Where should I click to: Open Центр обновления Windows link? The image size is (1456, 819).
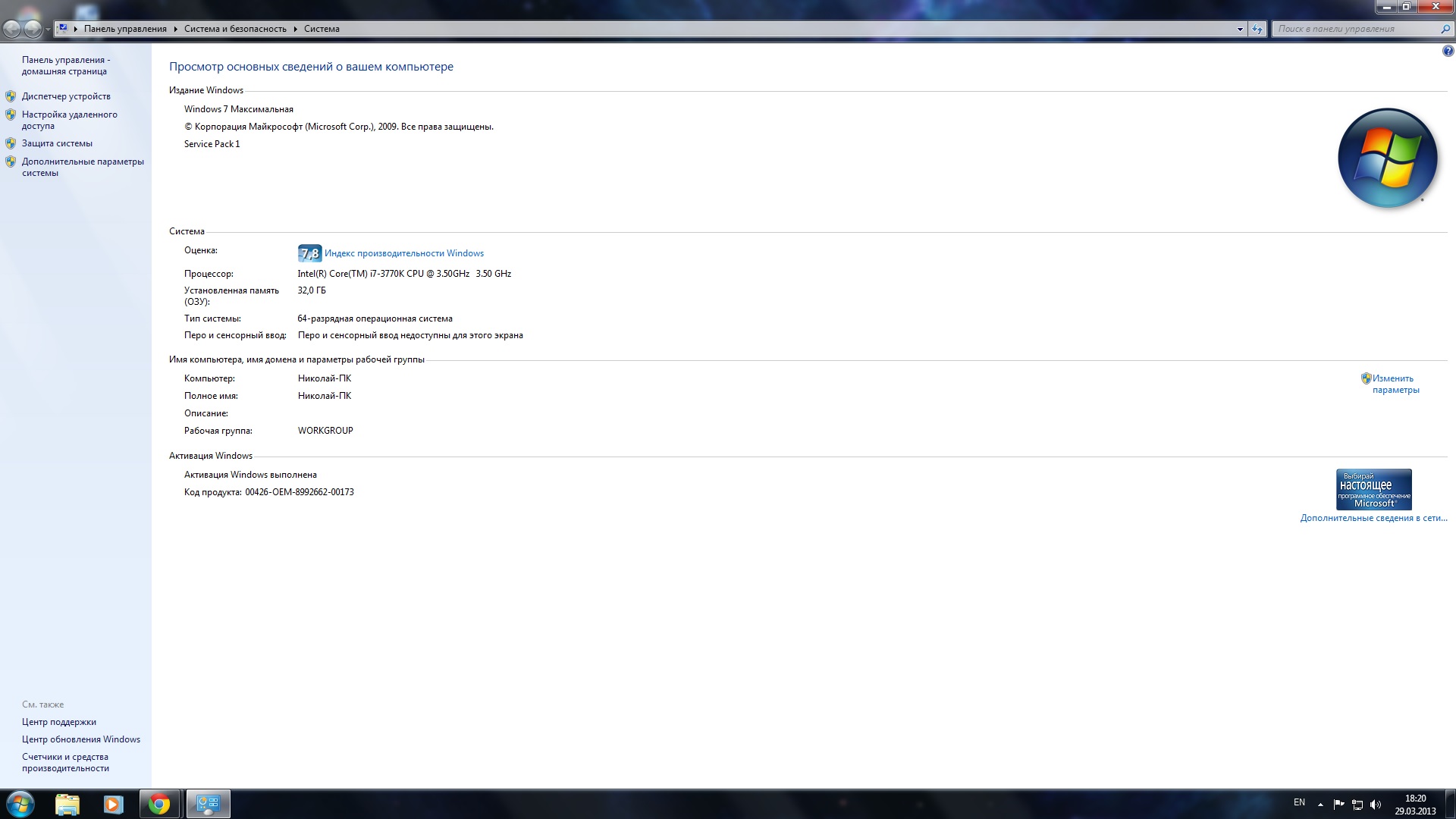point(81,739)
